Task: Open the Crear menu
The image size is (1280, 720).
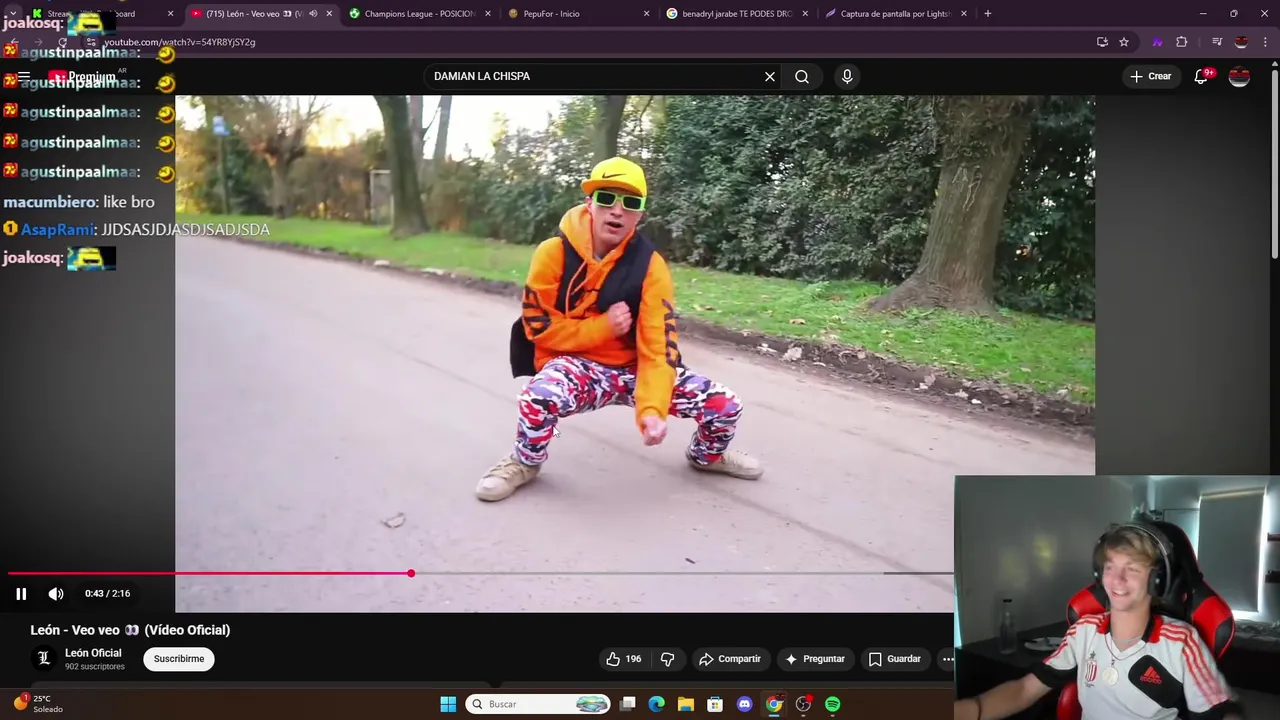Action: (x=1151, y=76)
